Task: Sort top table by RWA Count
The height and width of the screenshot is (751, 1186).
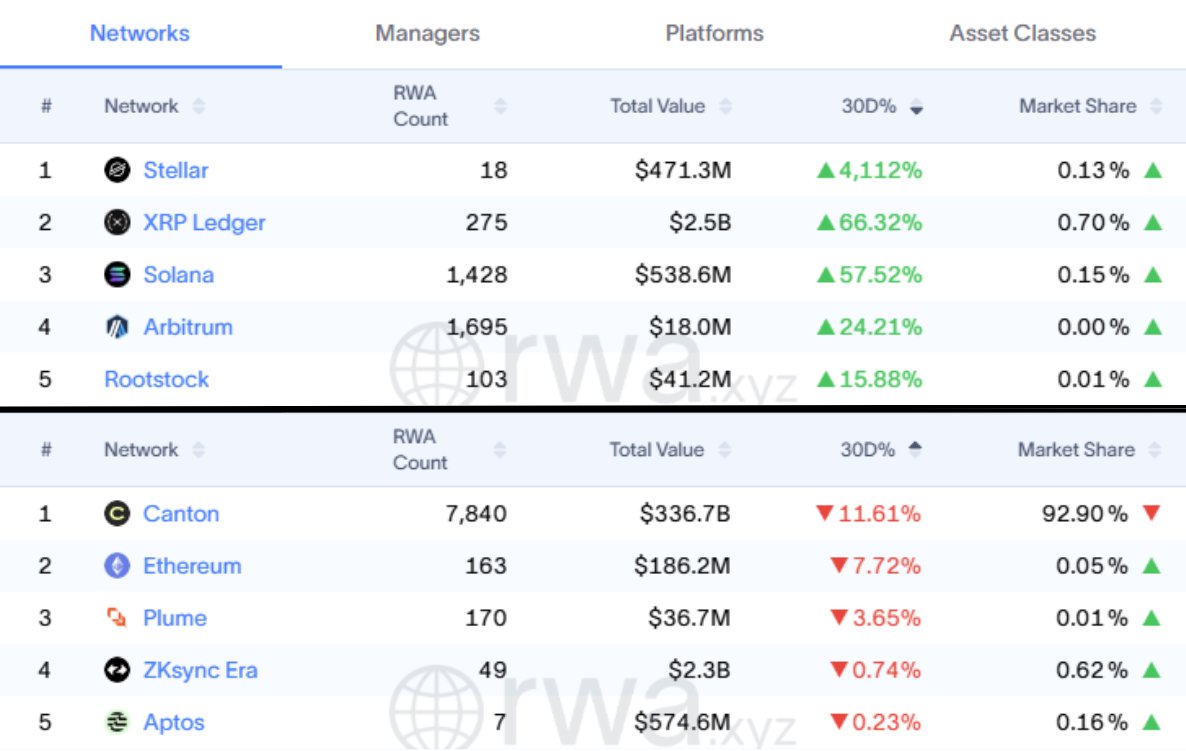Action: tap(500, 107)
